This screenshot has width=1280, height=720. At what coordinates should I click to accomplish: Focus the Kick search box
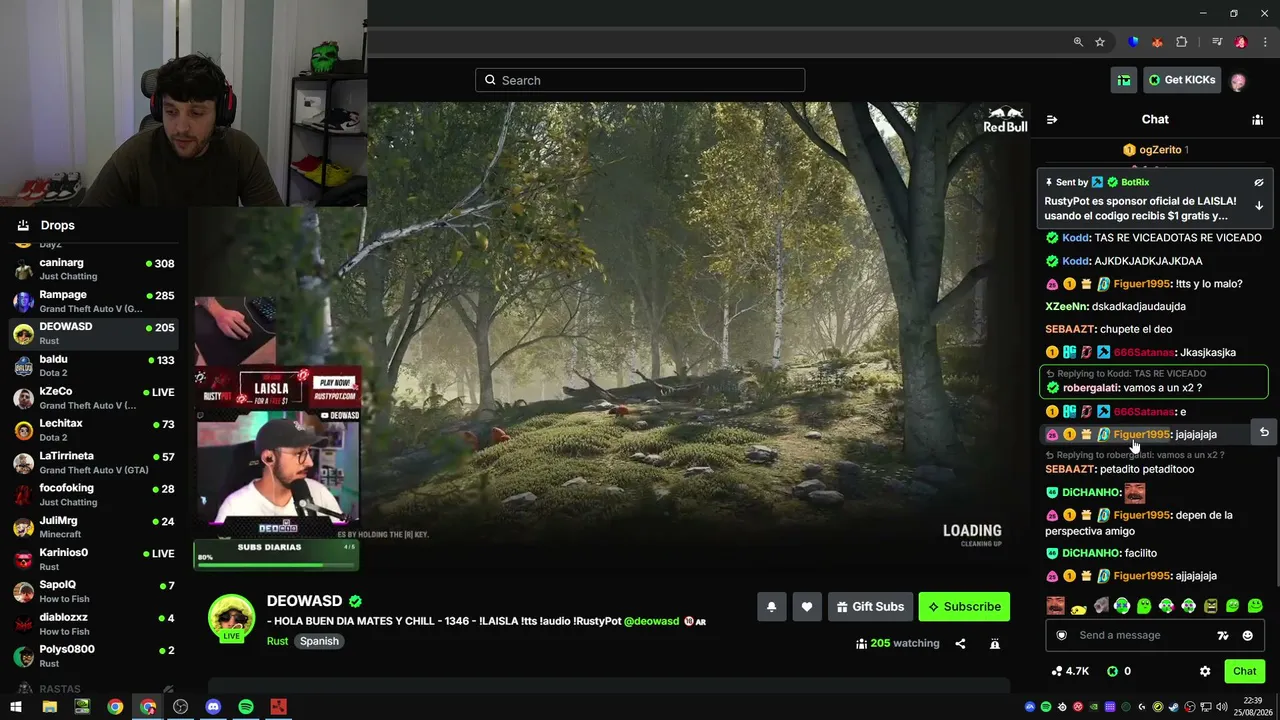[640, 80]
